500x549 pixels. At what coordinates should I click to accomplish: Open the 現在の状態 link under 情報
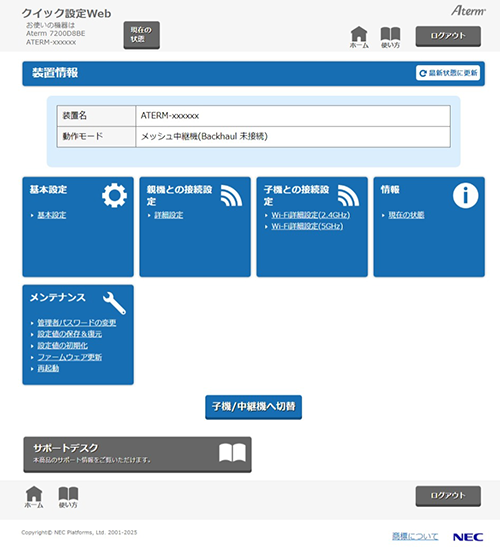(x=406, y=215)
